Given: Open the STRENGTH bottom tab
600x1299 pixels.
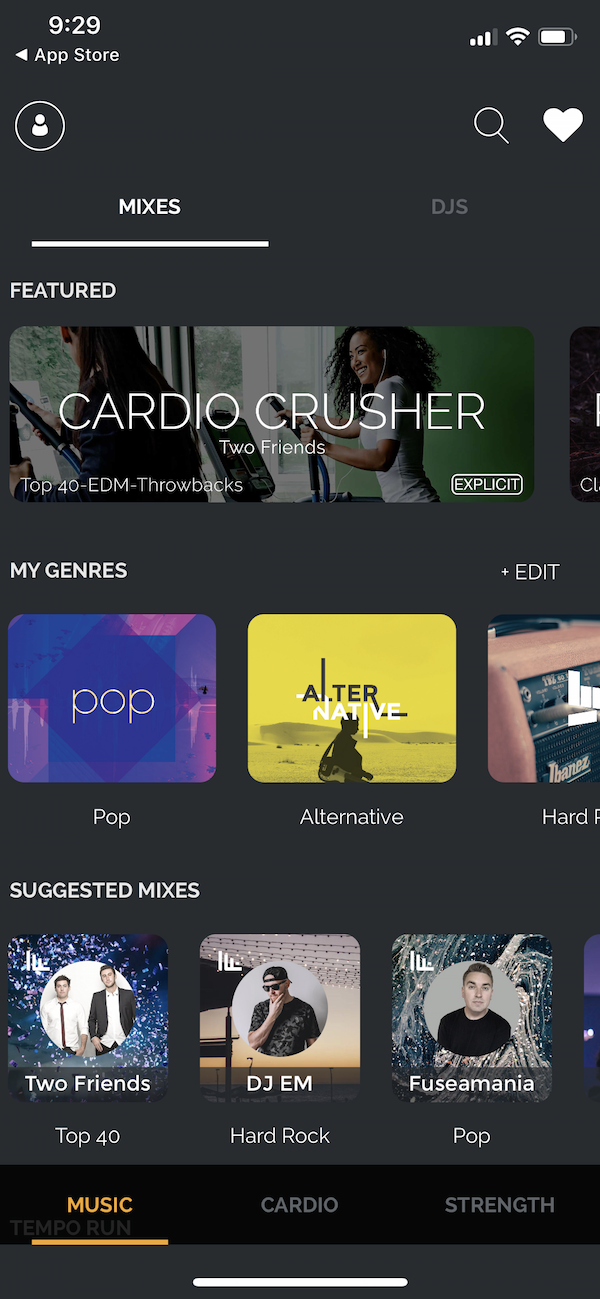Looking at the screenshot, I should coord(499,1205).
